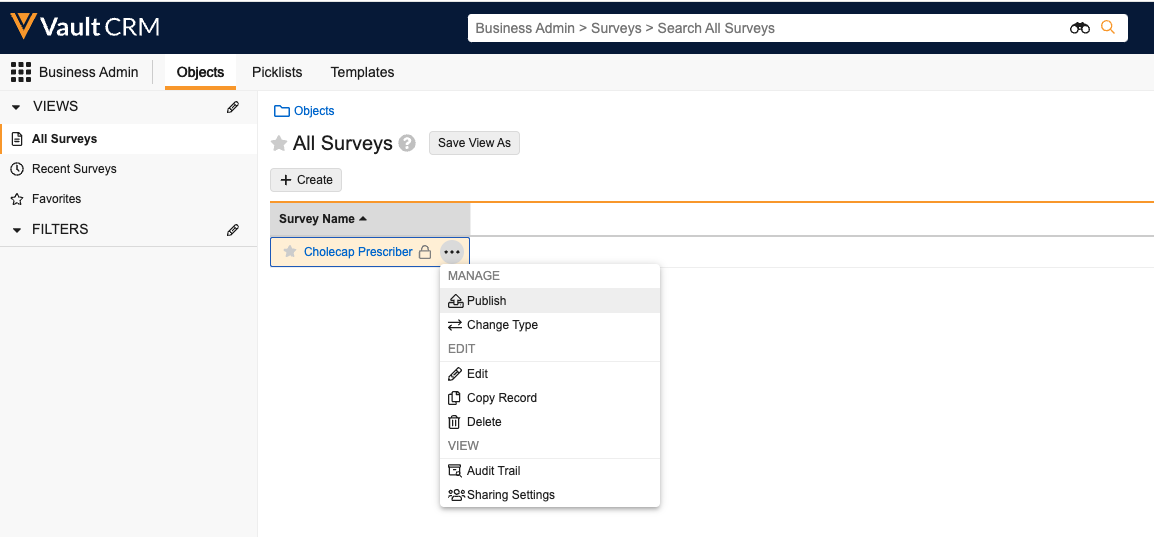Open the app launcher grid icon
This screenshot has width=1154, height=537.
20,72
